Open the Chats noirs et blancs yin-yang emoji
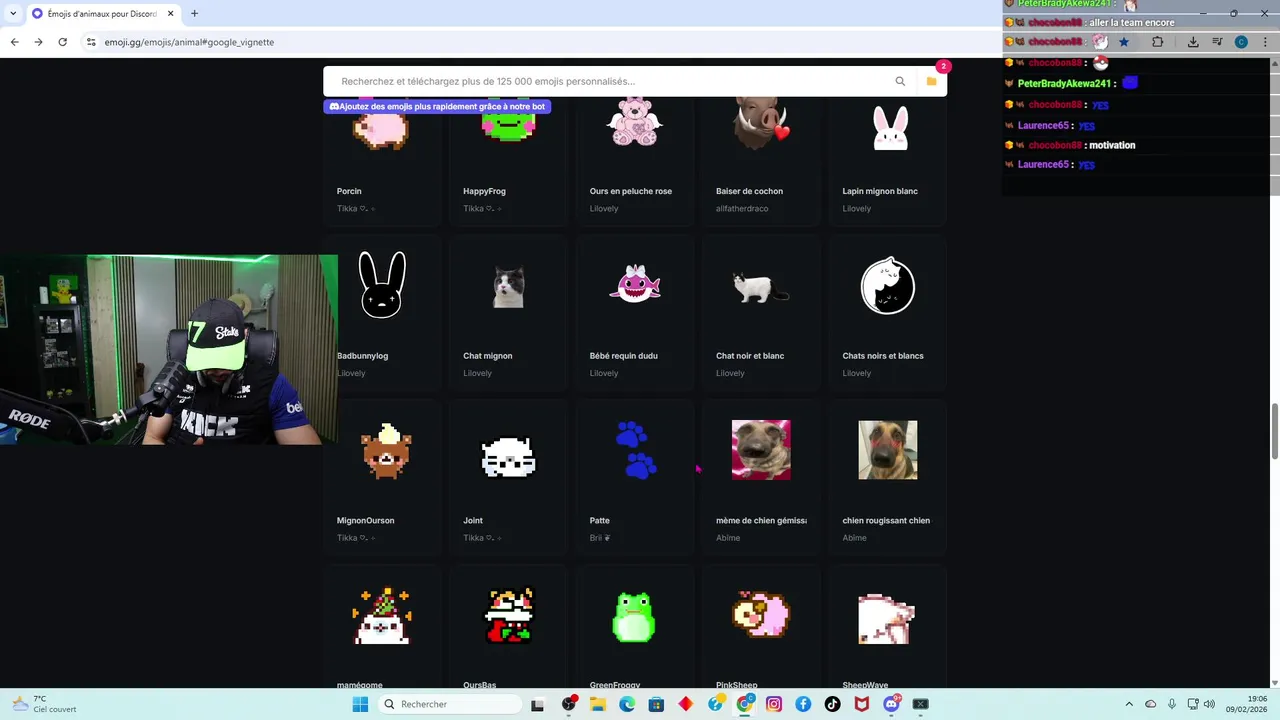The width and height of the screenshot is (1280, 720). click(x=888, y=286)
